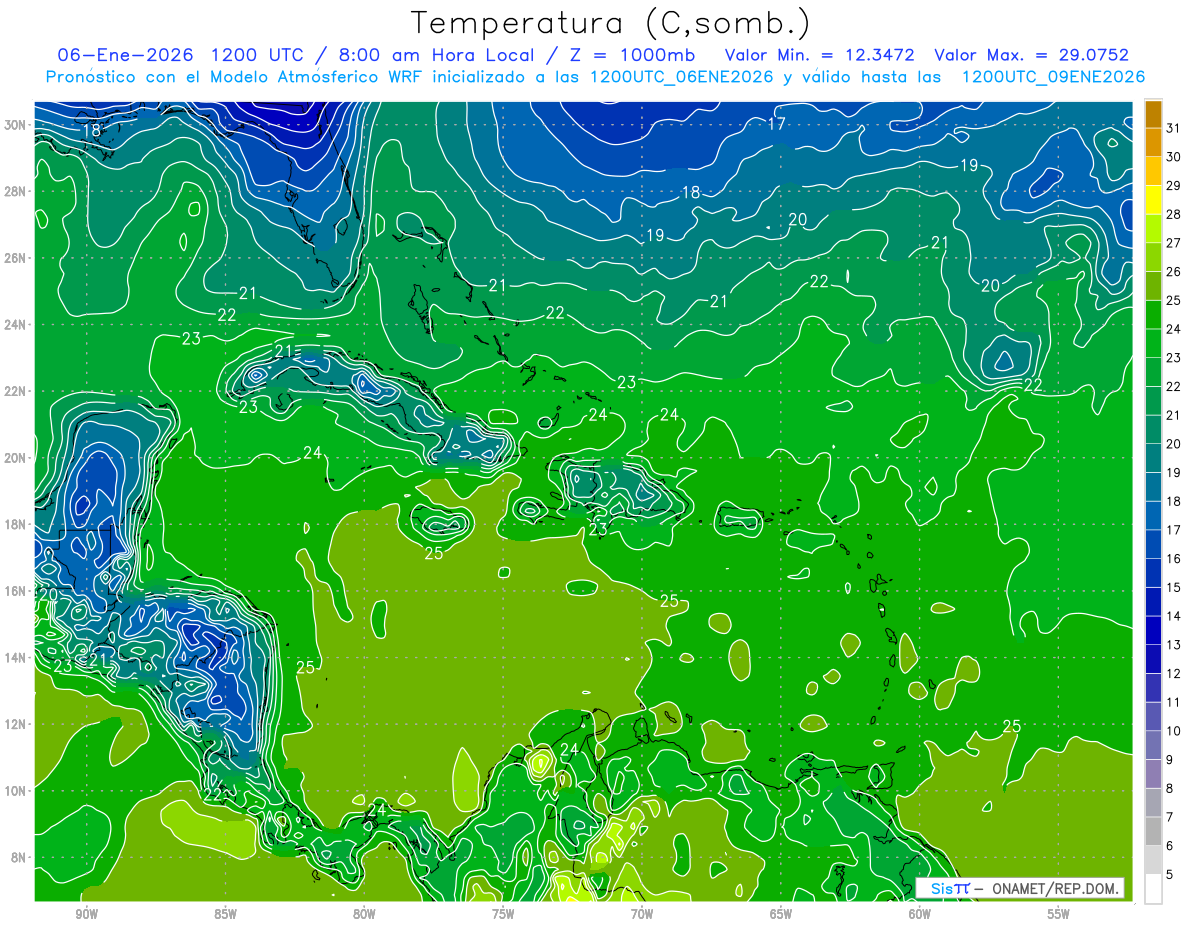
Task: Click the 16N latitude axis label
Action: [x=15, y=591]
